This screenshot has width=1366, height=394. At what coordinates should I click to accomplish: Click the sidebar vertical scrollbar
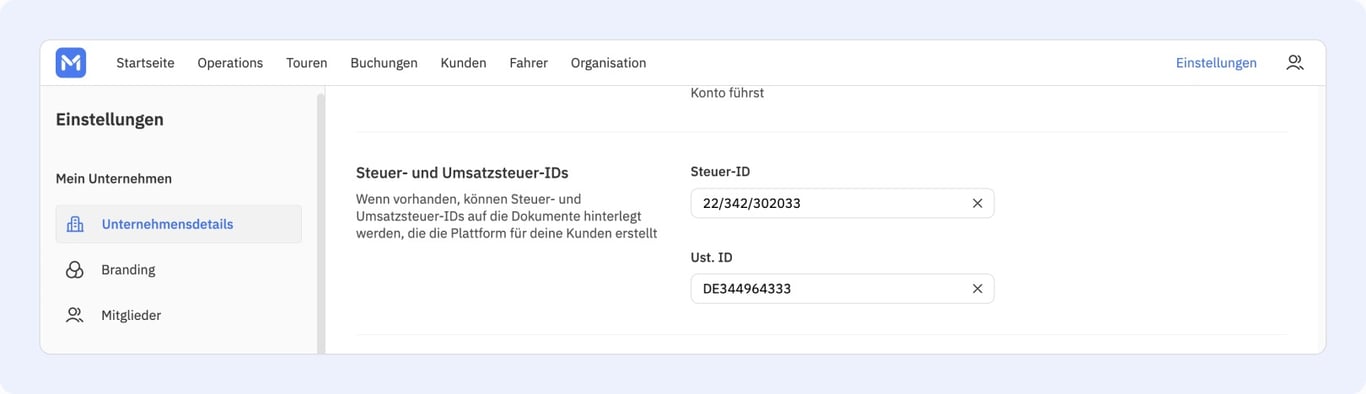point(321,223)
